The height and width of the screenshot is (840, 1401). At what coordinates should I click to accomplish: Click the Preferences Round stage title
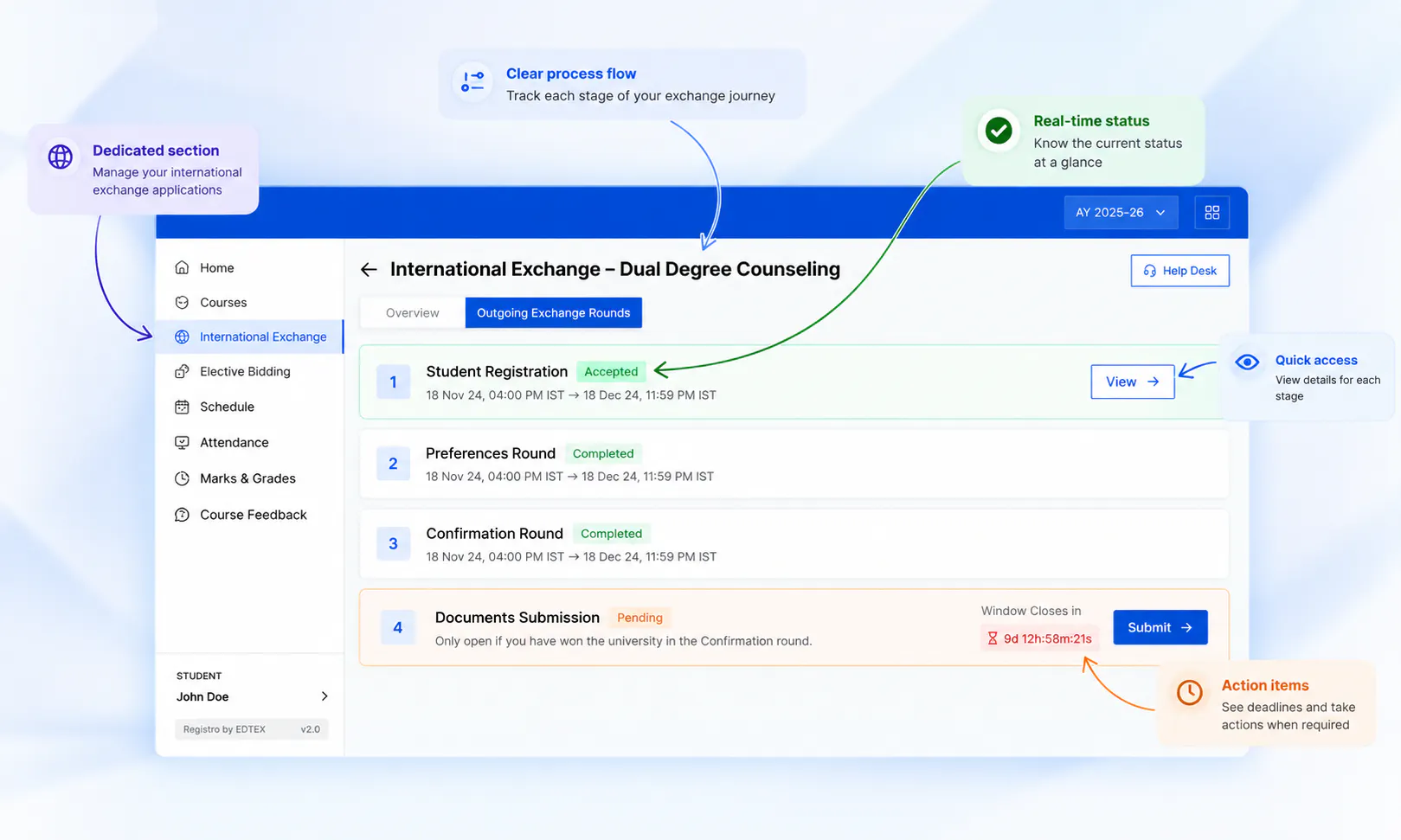tap(491, 453)
